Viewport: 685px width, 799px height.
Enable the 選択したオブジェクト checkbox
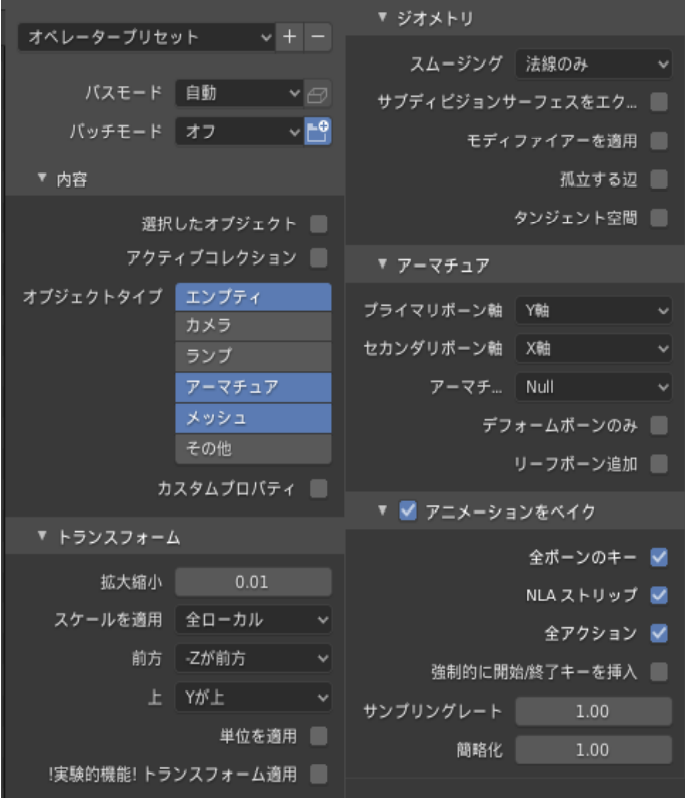(x=319, y=222)
